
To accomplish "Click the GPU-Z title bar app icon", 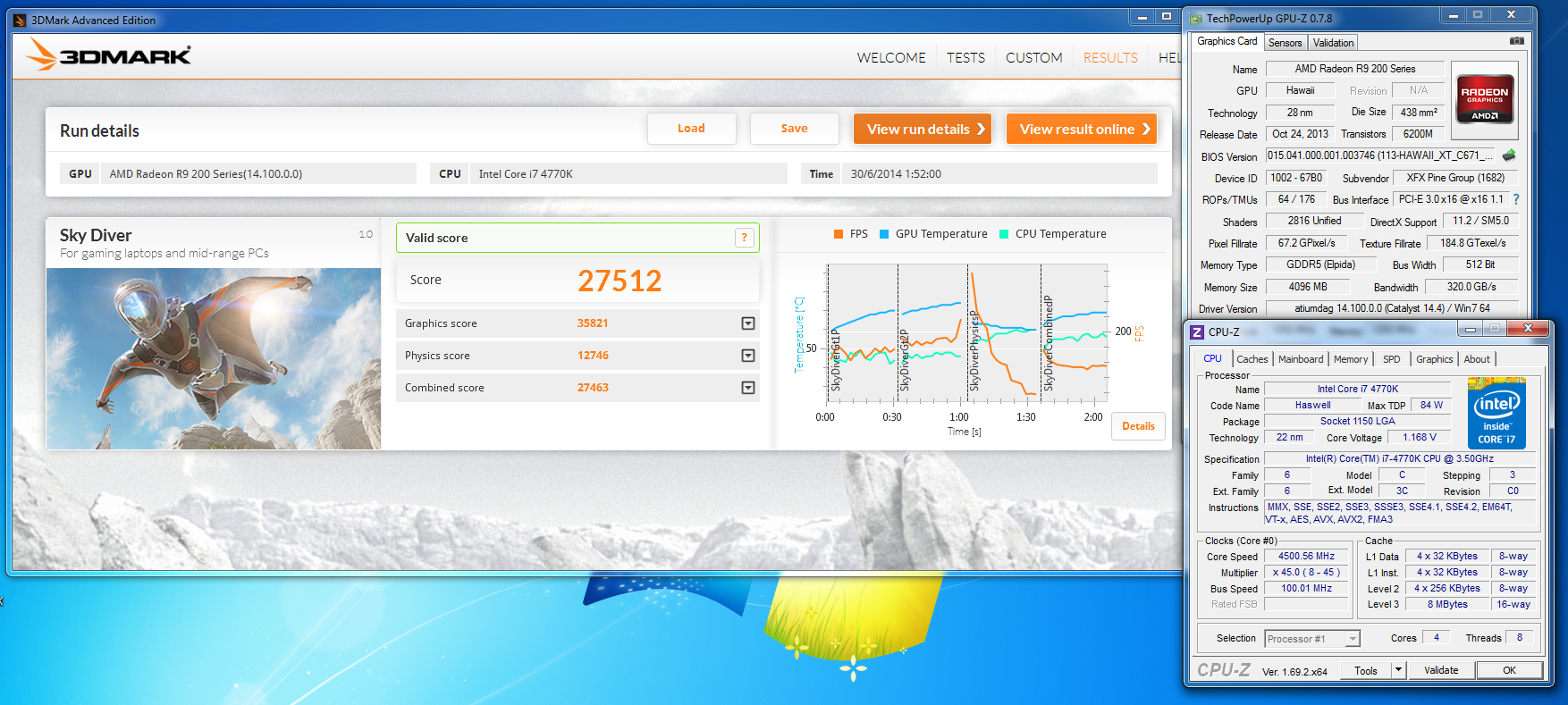I will 1196,18.
